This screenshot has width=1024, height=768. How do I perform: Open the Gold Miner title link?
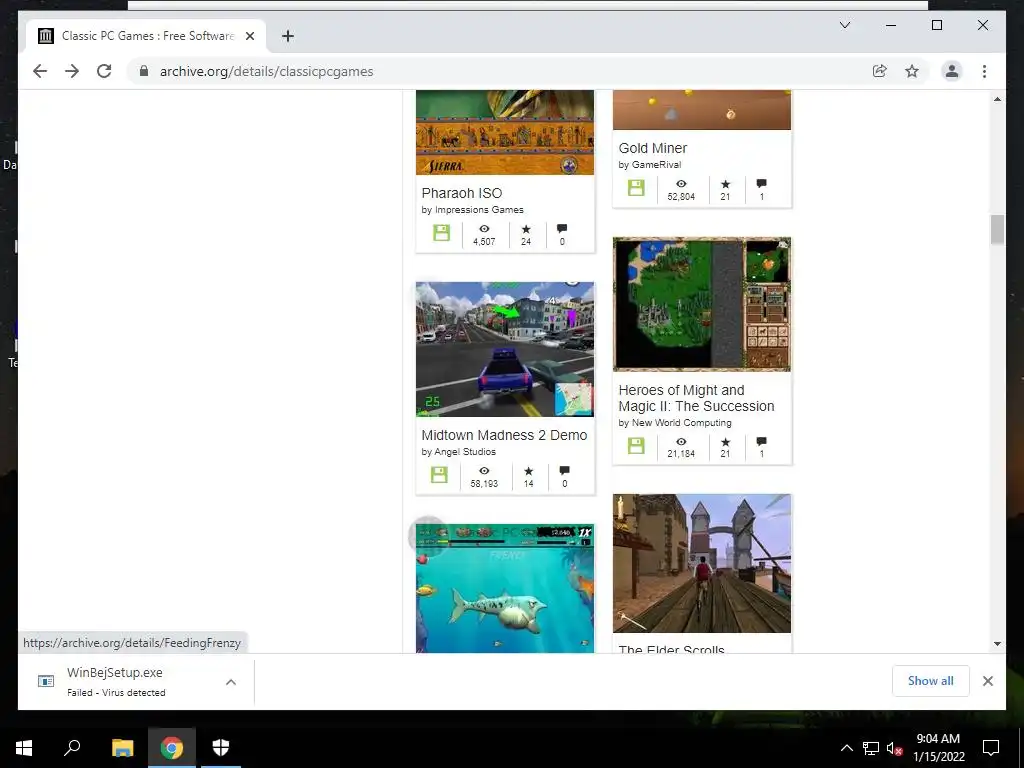tap(652, 148)
